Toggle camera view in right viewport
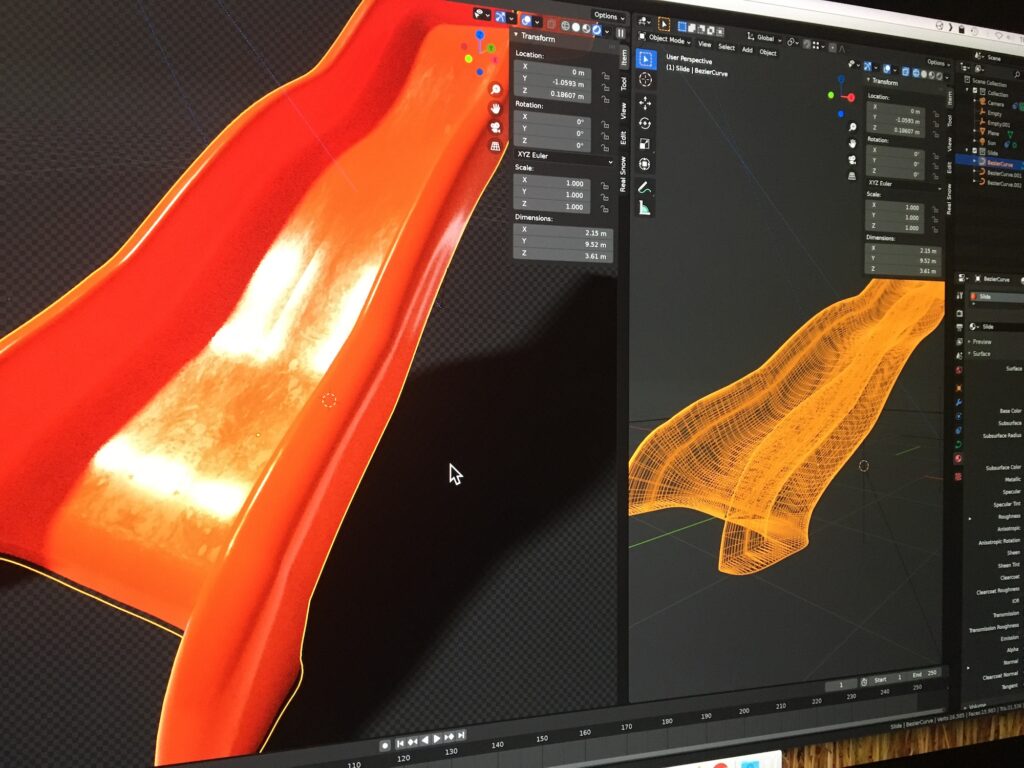1024x768 pixels. pyautogui.click(x=852, y=159)
